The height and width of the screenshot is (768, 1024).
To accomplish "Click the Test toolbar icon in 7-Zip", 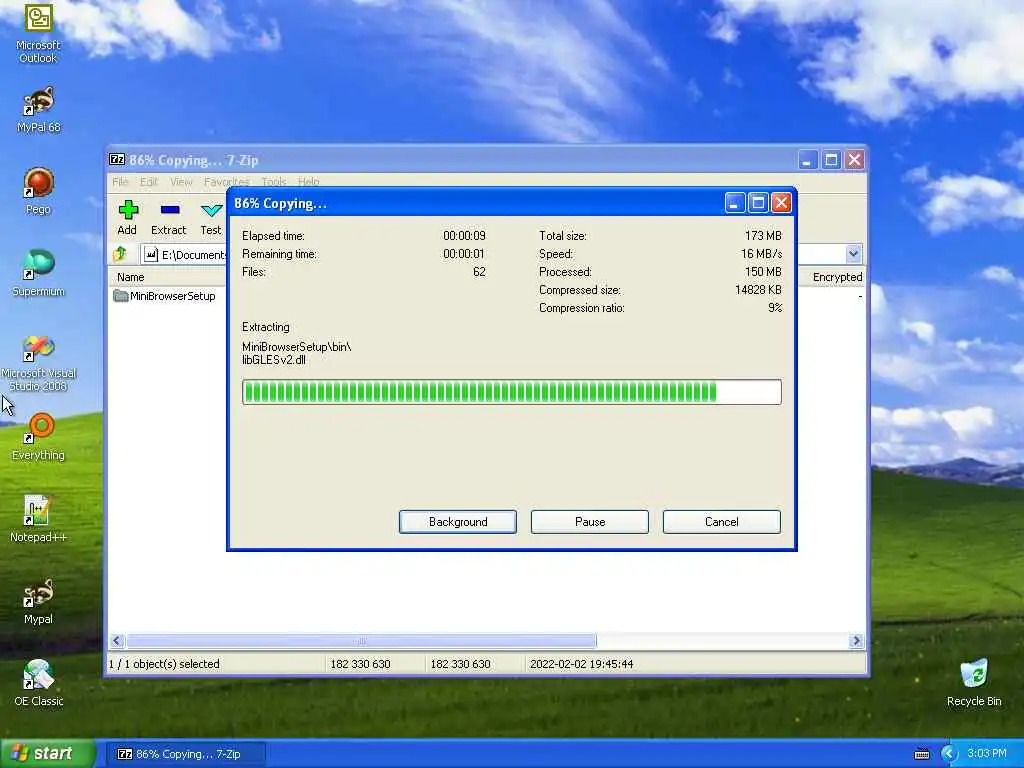I will point(211,218).
